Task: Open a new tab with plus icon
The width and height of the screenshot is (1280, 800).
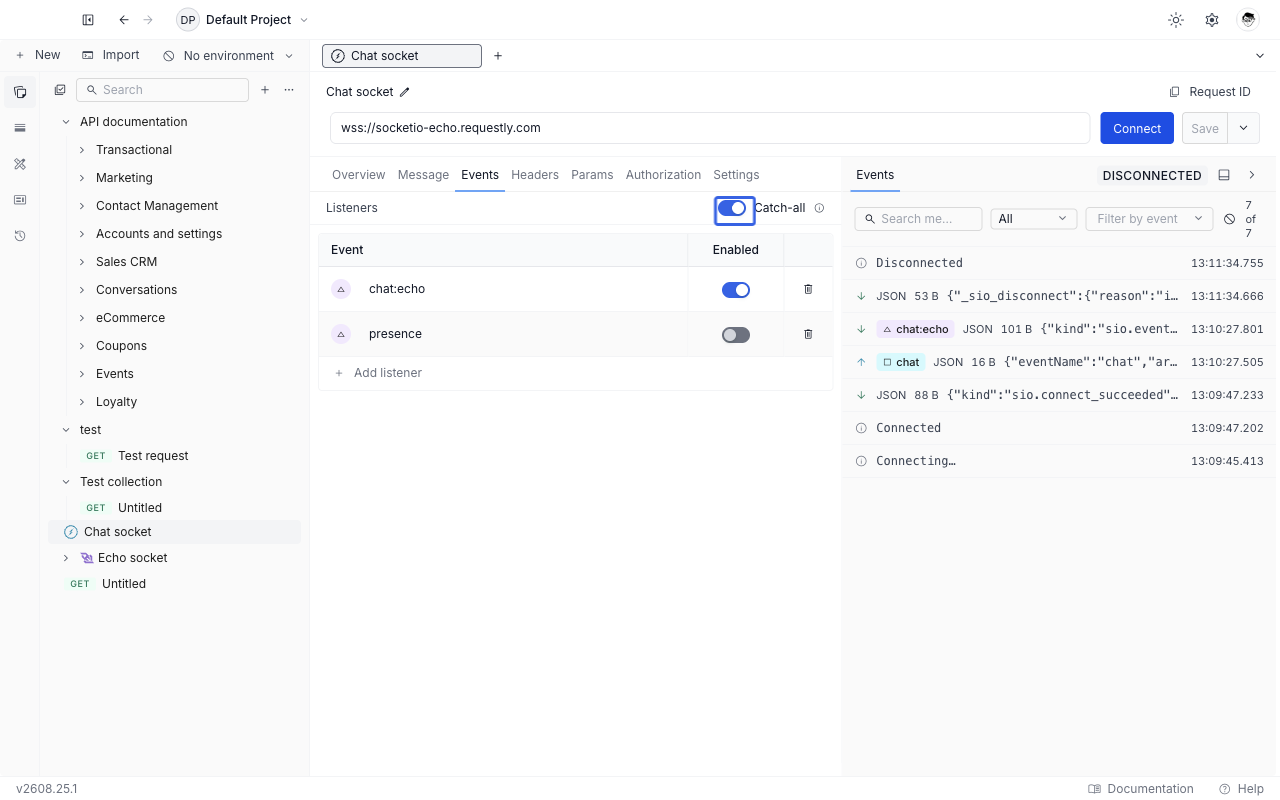Action: click(x=498, y=56)
